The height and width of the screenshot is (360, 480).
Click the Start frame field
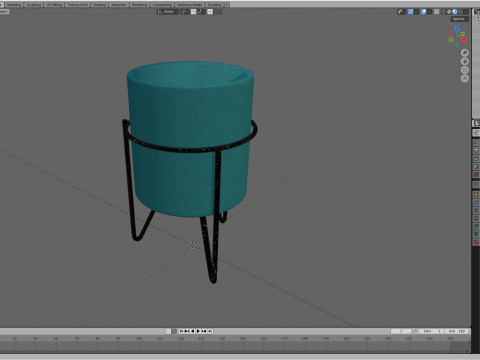tap(431, 331)
